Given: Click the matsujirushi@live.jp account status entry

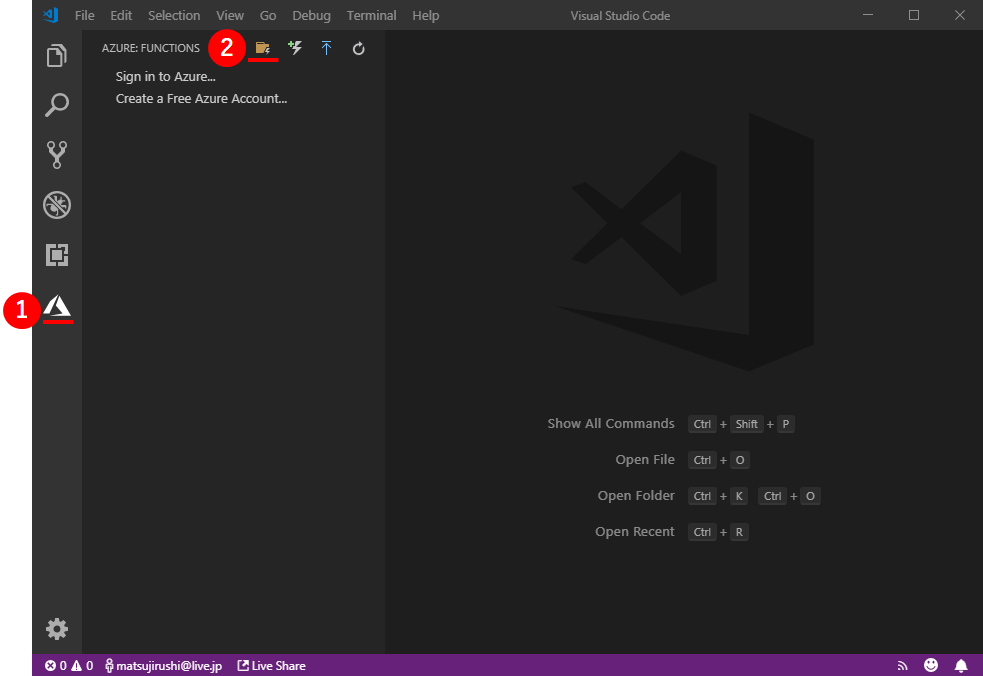Looking at the screenshot, I should [163, 665].
